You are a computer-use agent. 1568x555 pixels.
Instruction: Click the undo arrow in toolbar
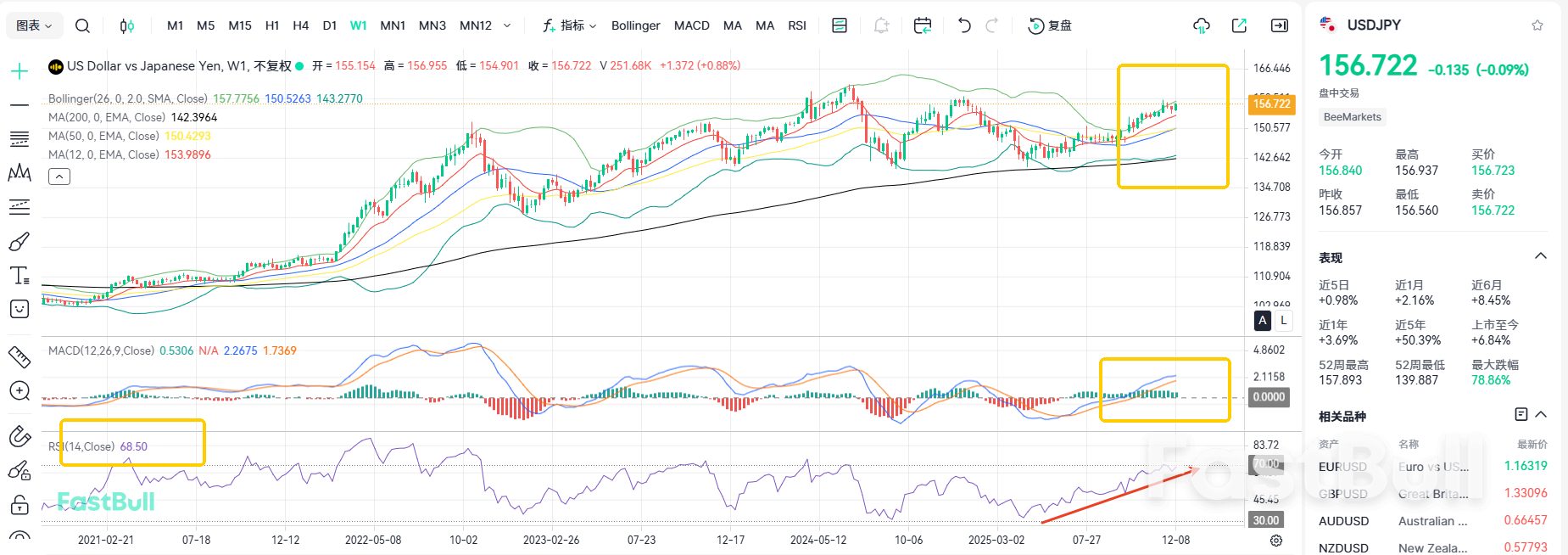[x=963, y=25]
